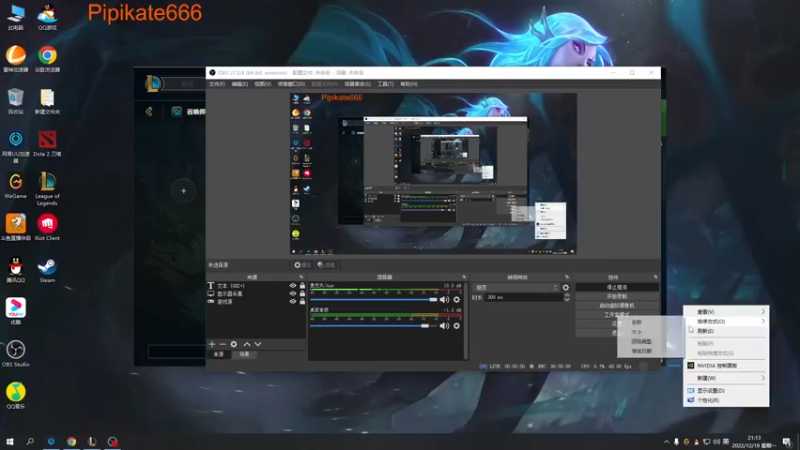Open the OBS 工具(T) menu
The width and height of the screenshot is (800, 450).
[x=385, y=84]
